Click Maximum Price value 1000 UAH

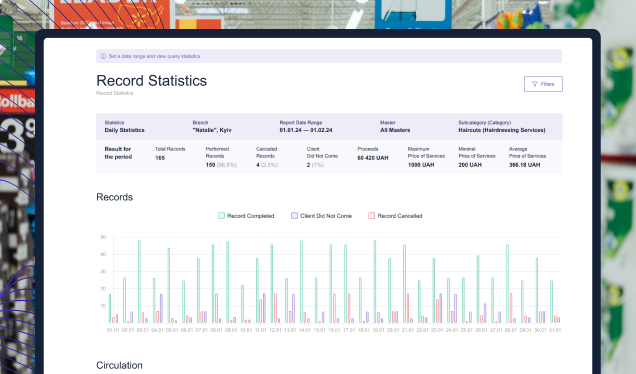[421, 165]
